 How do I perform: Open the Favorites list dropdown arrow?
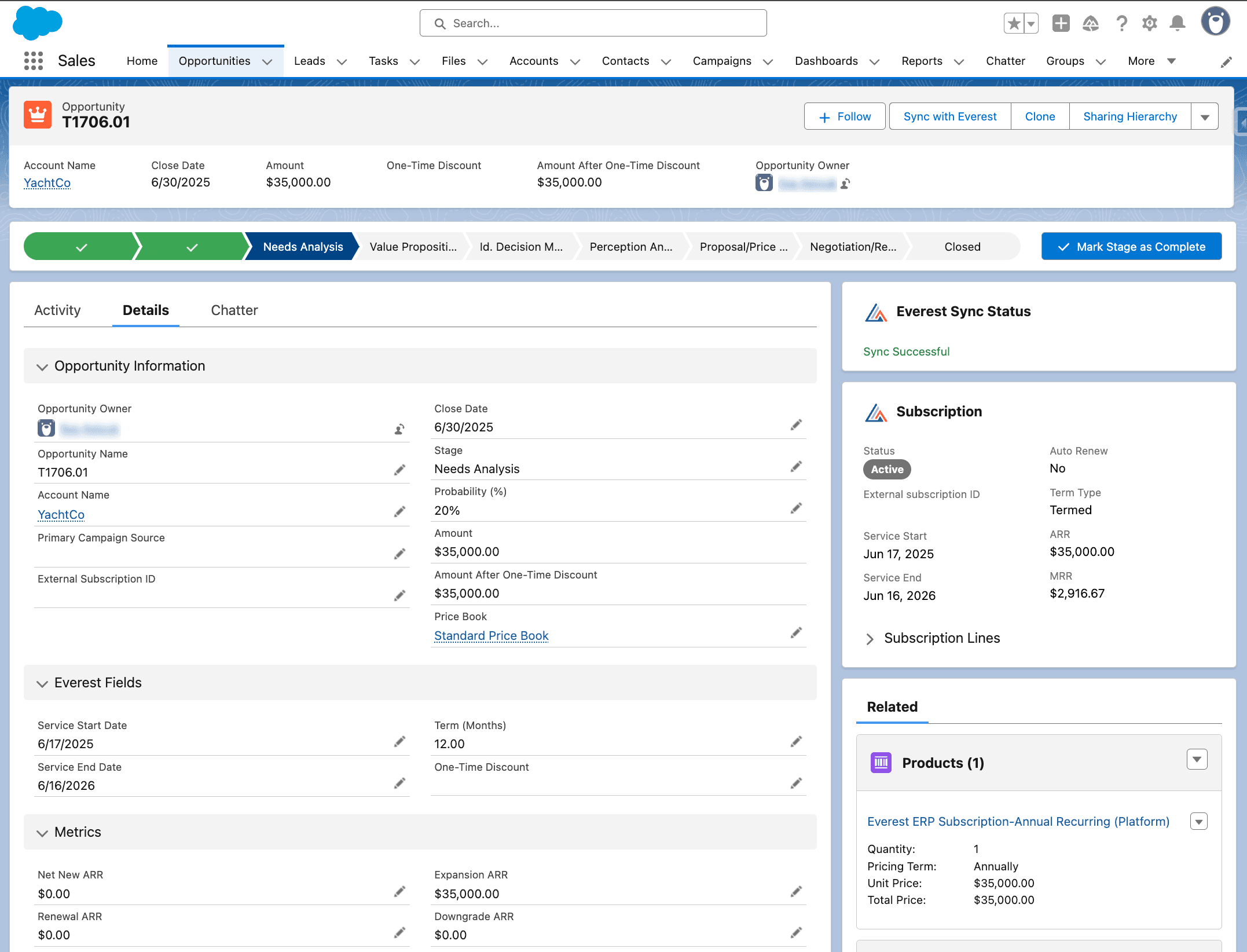pos(1031,23)
